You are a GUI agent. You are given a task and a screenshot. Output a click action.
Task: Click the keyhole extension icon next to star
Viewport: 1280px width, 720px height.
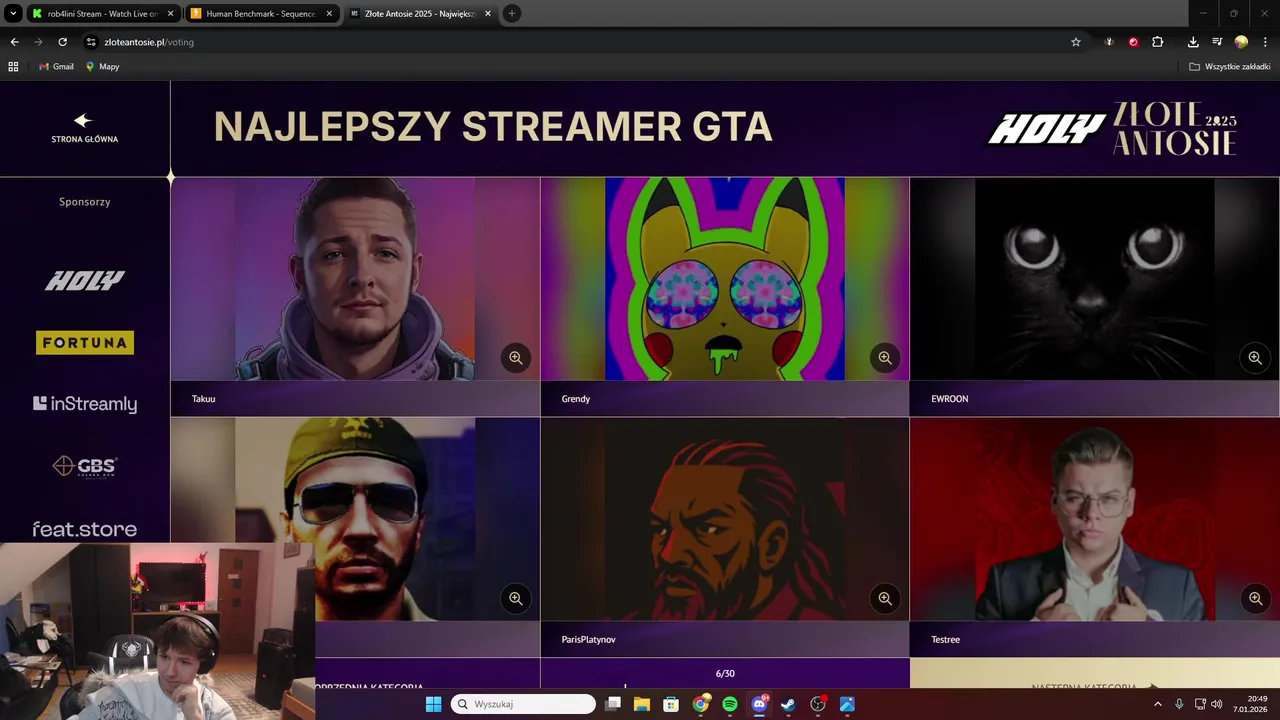[x=1109, y=42]
